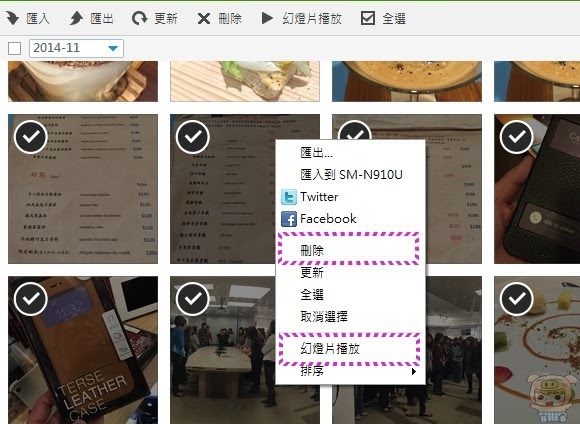
Task: Uncheck the TERSE LEATHER CASE photo's checkmark
Action: pyautogui.click(x=31, y=299)
